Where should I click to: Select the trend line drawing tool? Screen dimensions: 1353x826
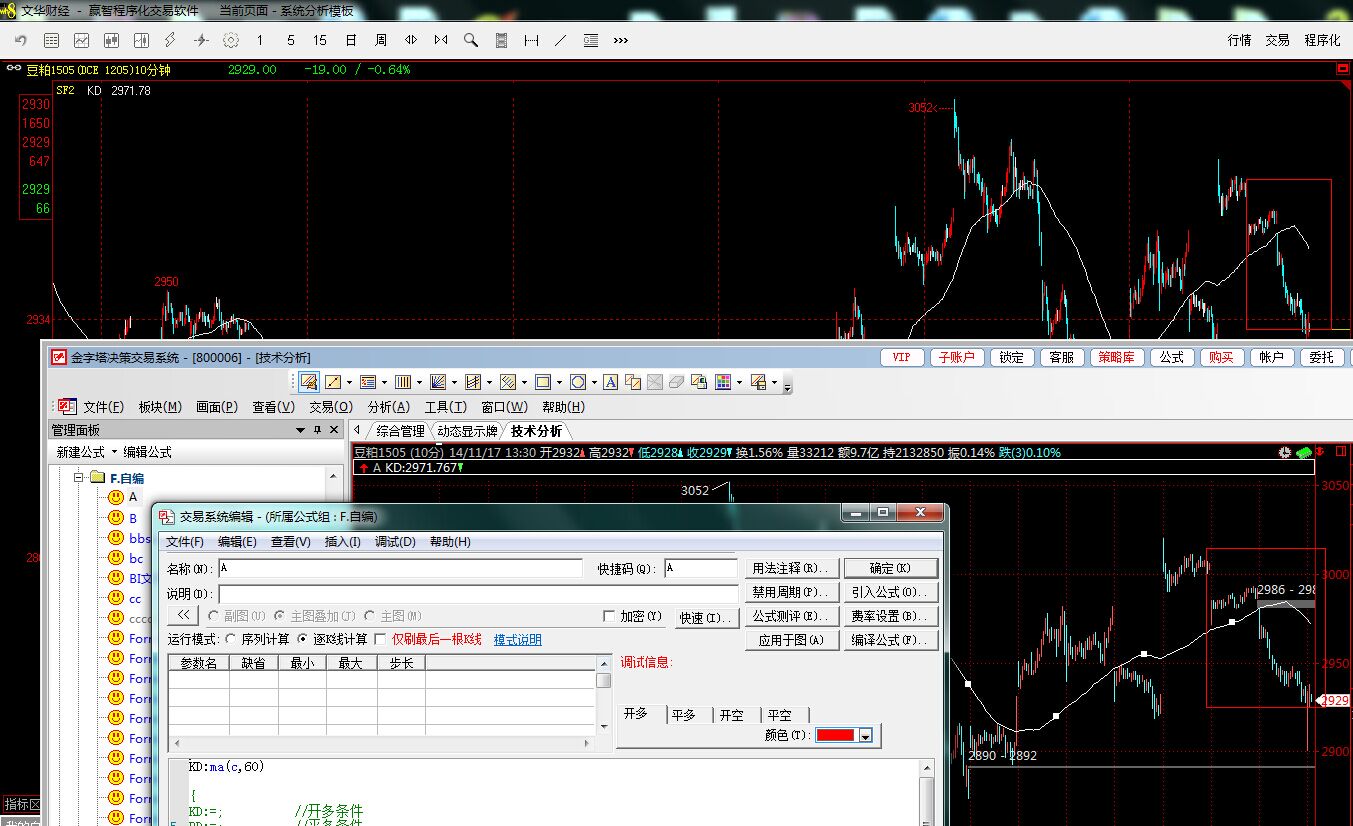coord(334,382)
